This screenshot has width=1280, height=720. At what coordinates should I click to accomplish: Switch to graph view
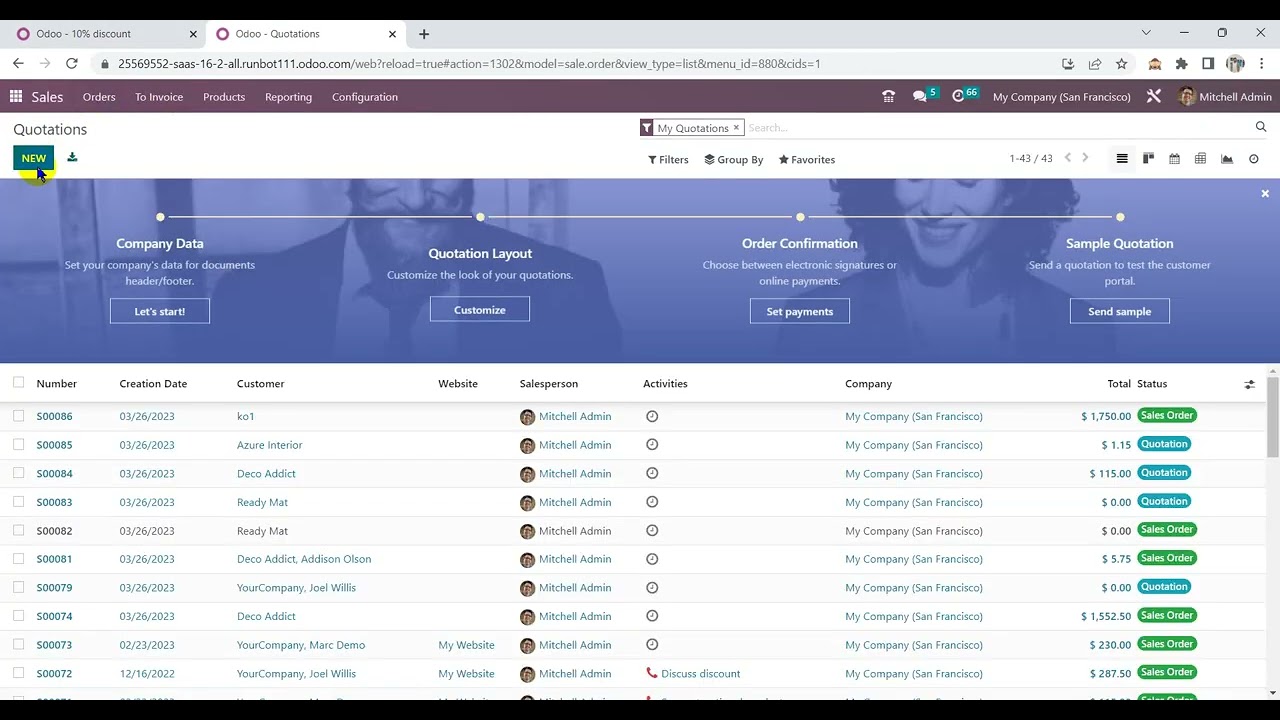1227,159
